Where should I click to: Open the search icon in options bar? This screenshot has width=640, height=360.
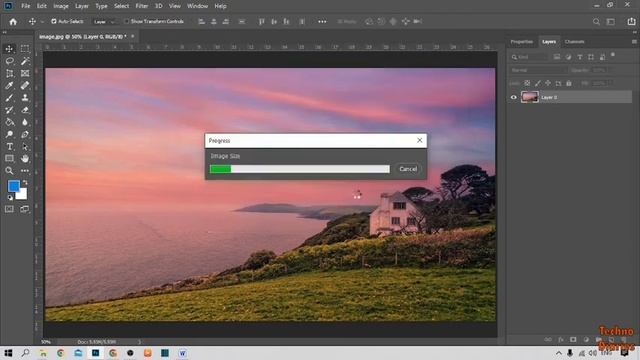click(596, 22)
